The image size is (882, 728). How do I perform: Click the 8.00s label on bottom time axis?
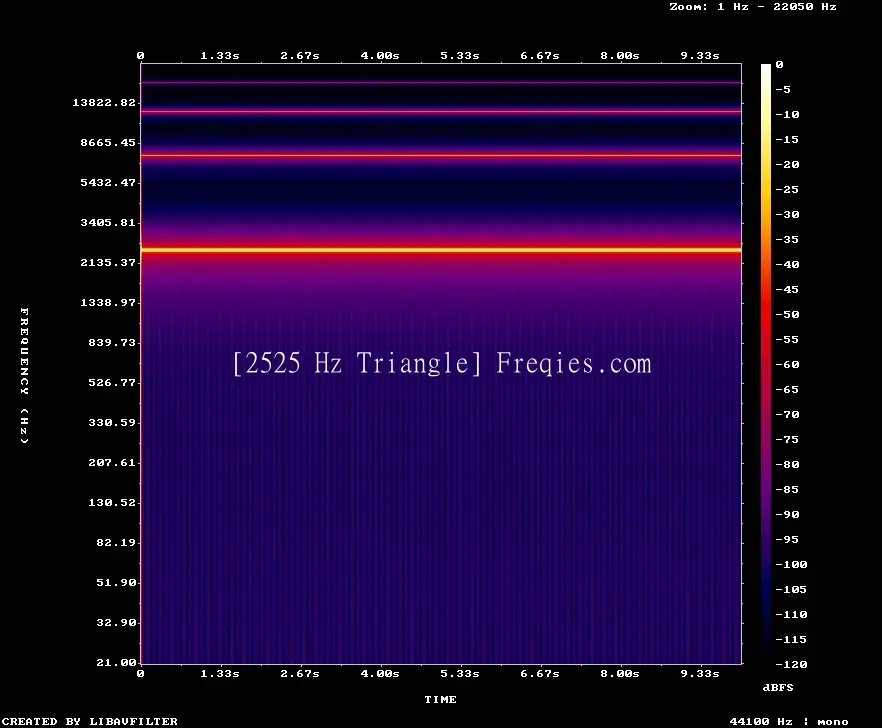[619, 673]
